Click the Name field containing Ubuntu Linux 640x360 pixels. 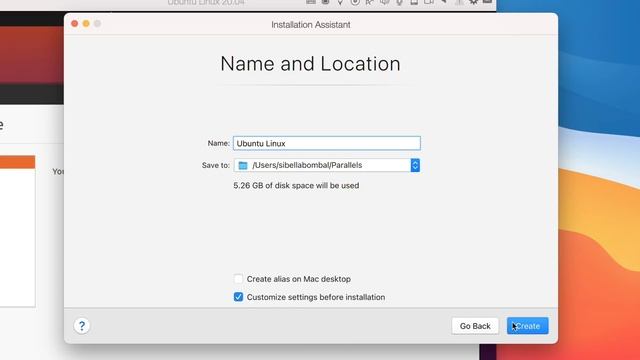(x=327, y=143)
